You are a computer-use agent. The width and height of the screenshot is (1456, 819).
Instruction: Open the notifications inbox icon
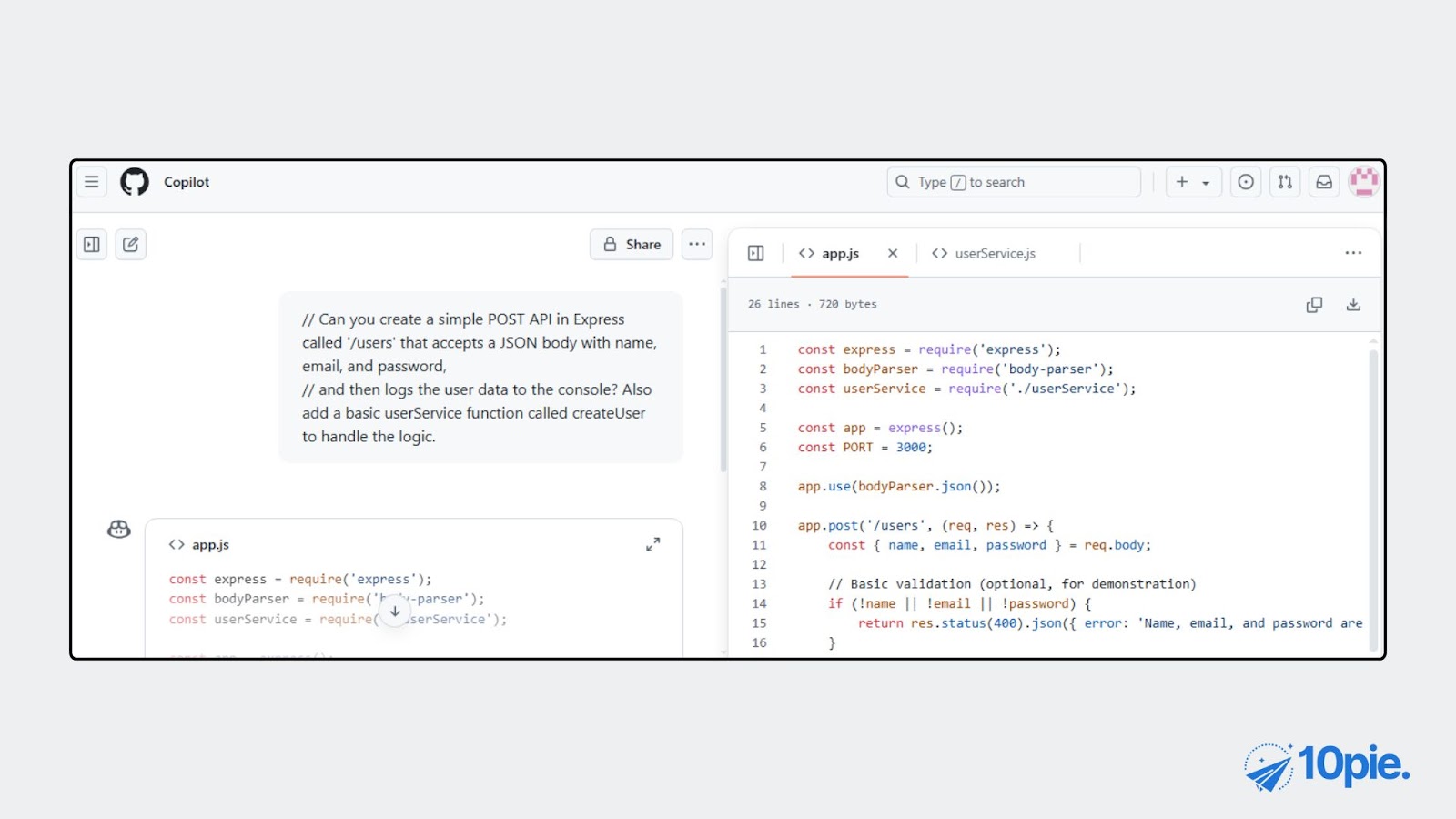pos(1324,182)
